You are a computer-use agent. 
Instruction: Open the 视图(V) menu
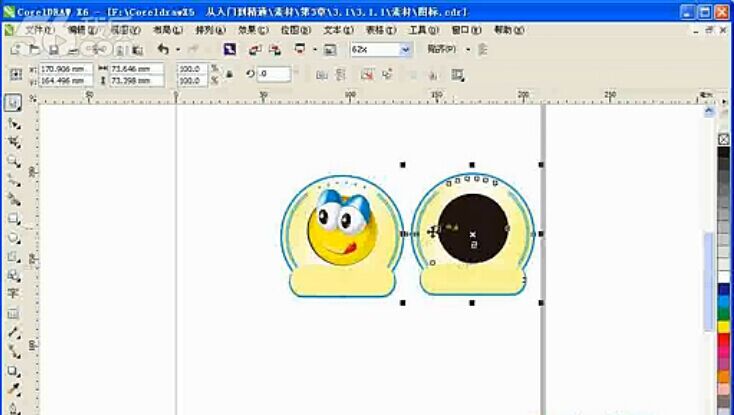coord(125,30)
